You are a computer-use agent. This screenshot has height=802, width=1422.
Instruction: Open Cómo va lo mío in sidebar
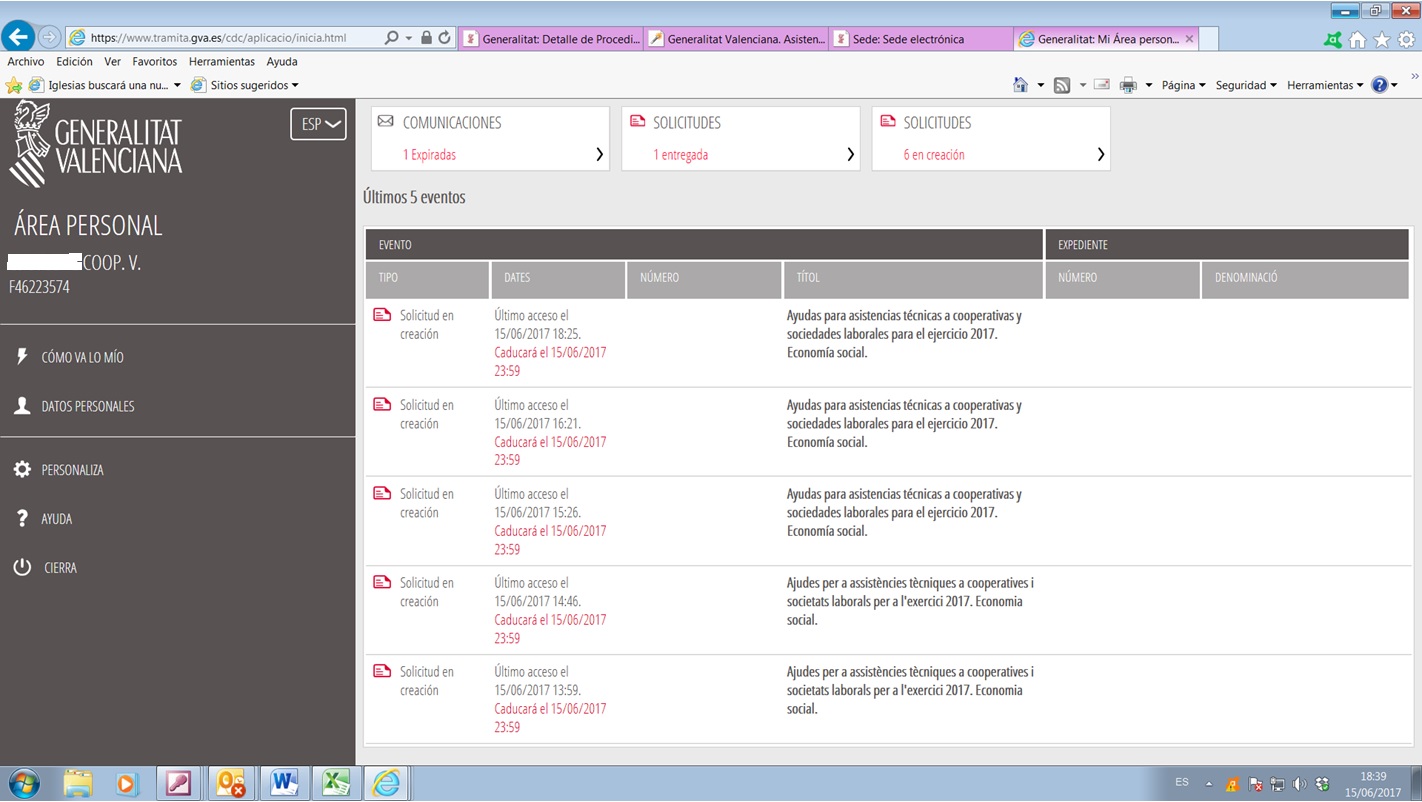82,357
